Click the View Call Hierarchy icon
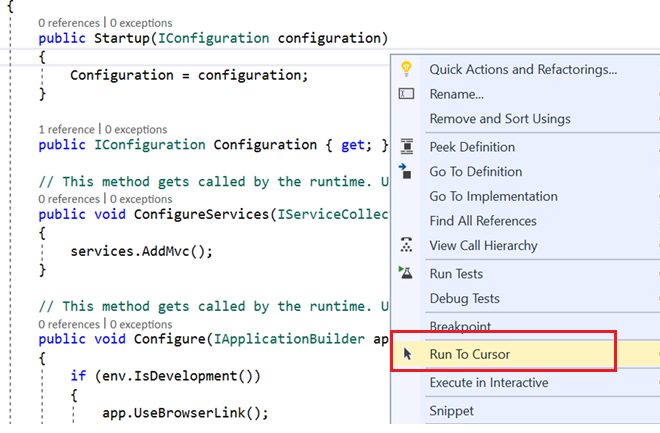Image resolution: width=660 pixels, height=433 pixels. [x=406, y=245]
